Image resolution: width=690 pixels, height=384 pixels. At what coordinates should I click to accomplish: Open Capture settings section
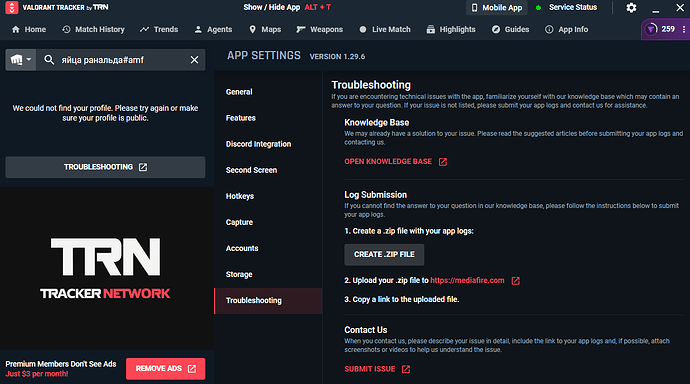[x=268, y=222]
